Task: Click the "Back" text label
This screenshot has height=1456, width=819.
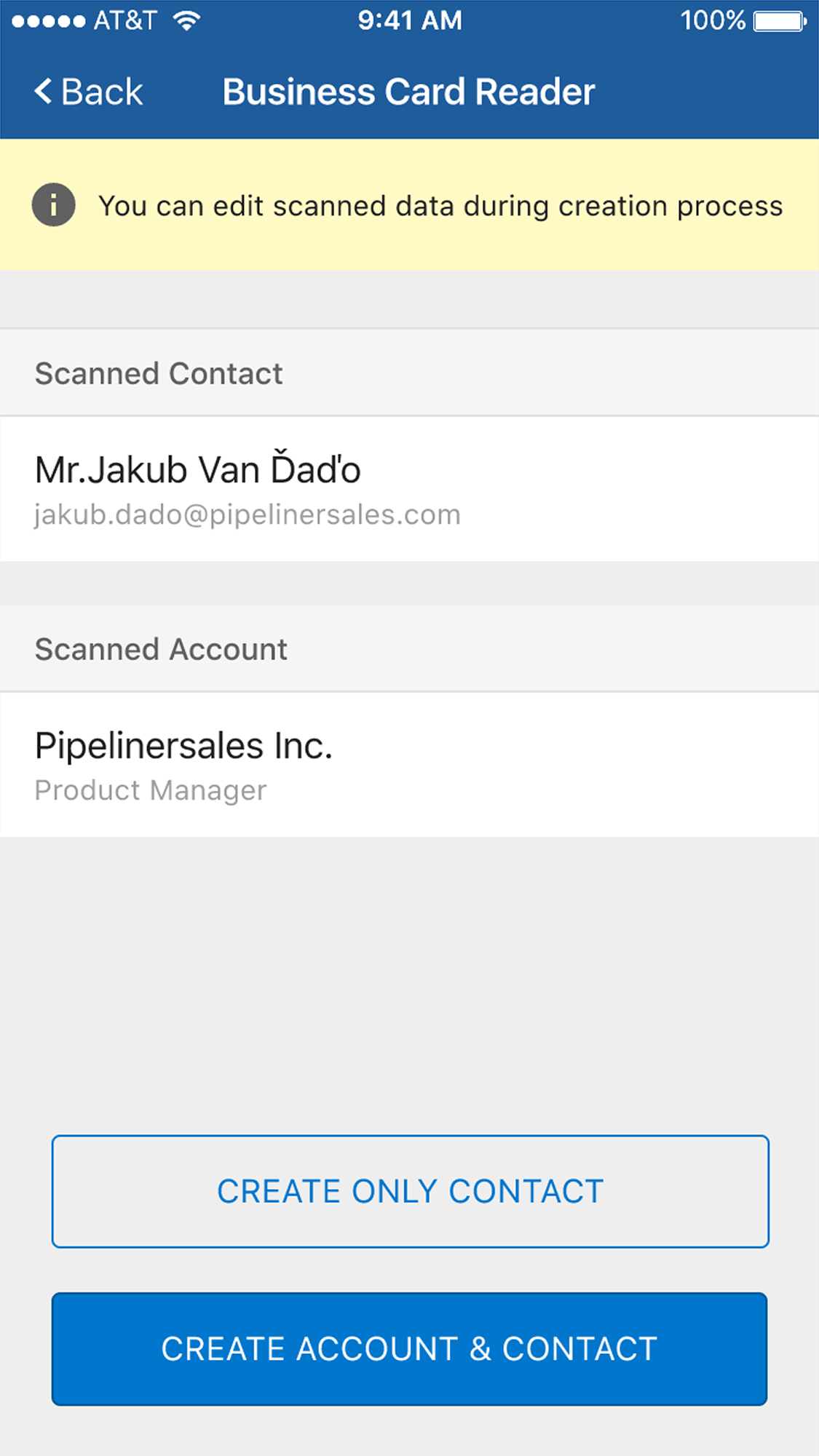Action: tap(102, 92)
